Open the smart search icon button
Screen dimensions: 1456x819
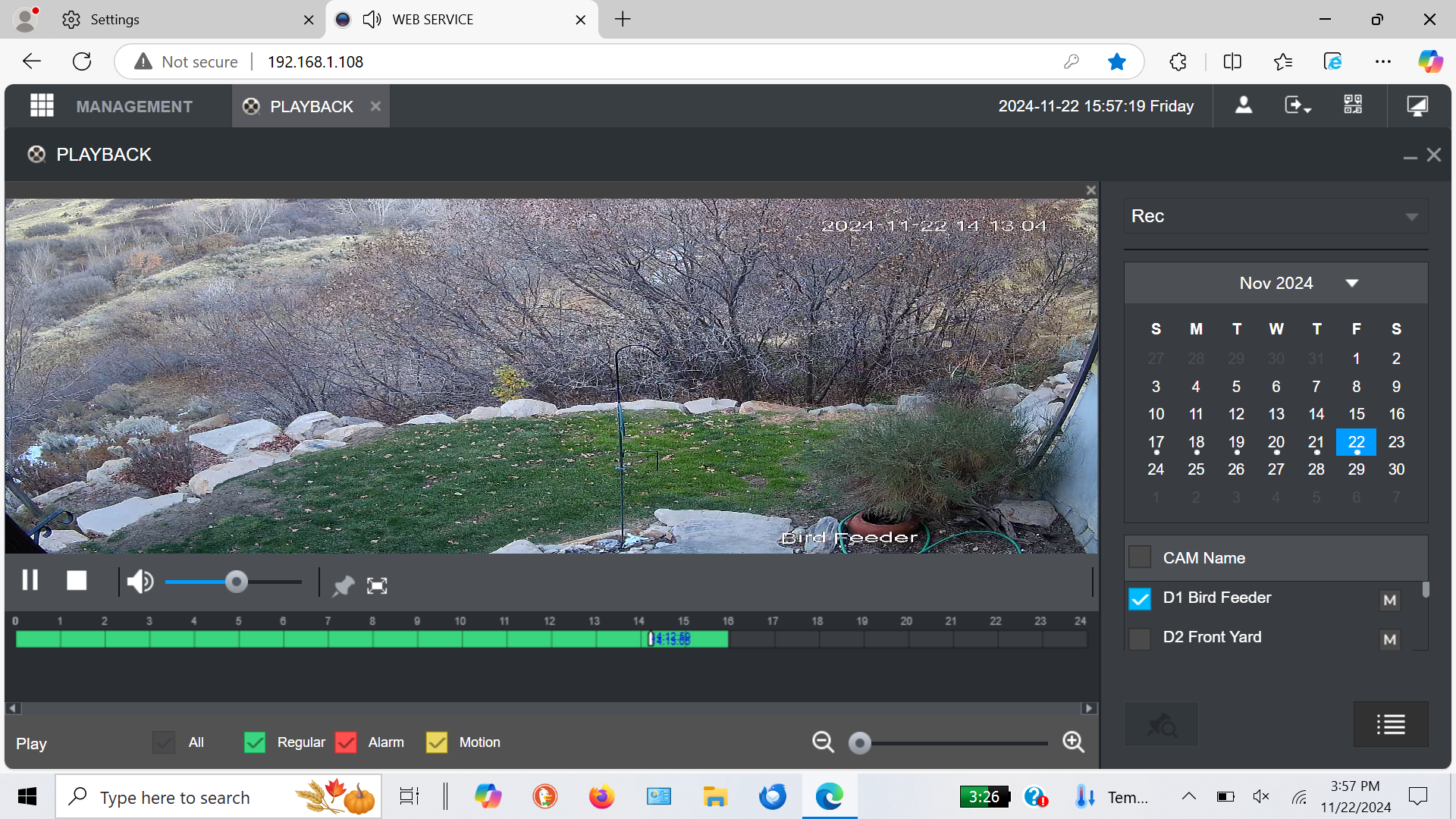pyautogui.click(x=1161, y=724)
